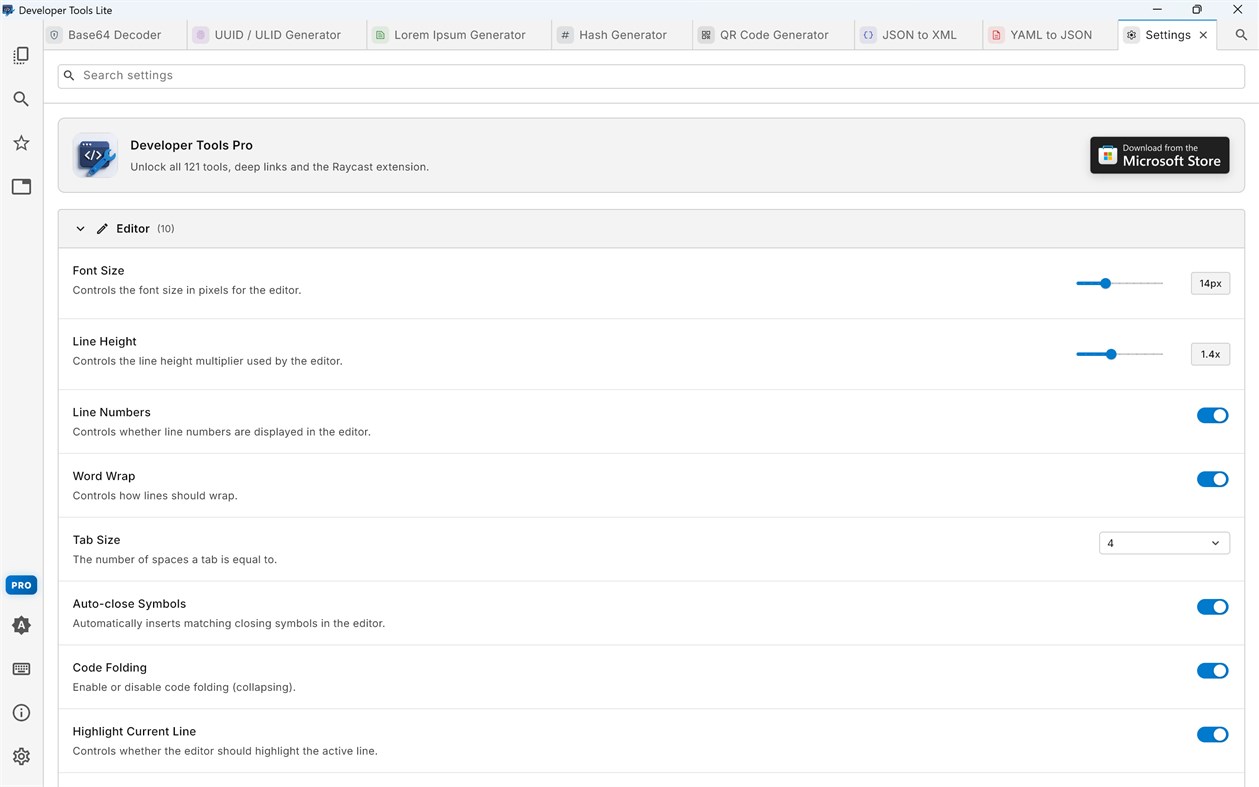Toggle the Code Folding switch

click(x=1212, y=671)
